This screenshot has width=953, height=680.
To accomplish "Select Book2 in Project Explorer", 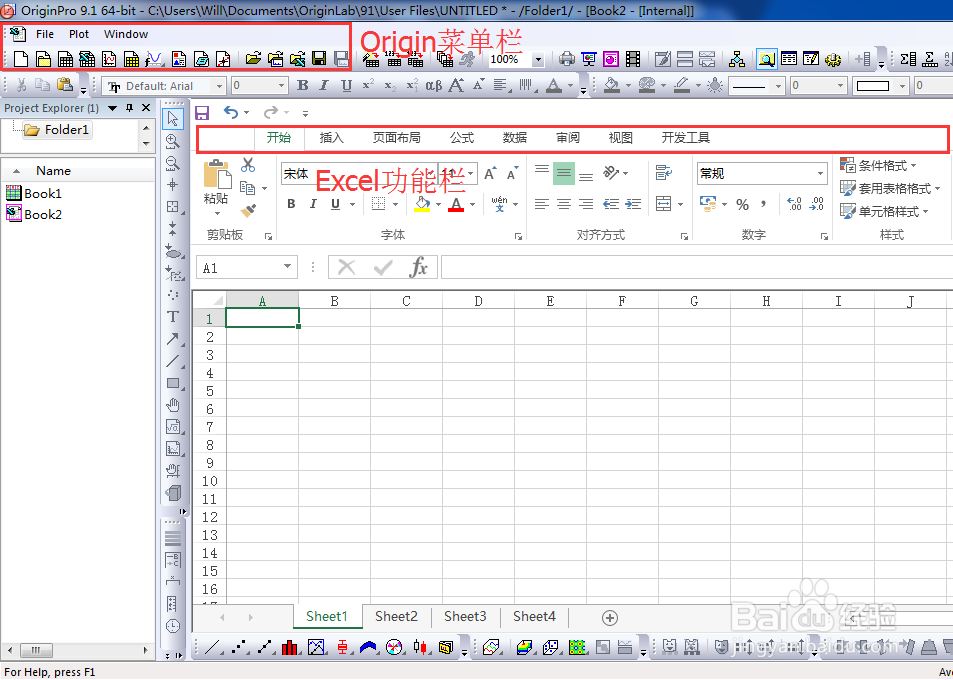I will [34, 214].
